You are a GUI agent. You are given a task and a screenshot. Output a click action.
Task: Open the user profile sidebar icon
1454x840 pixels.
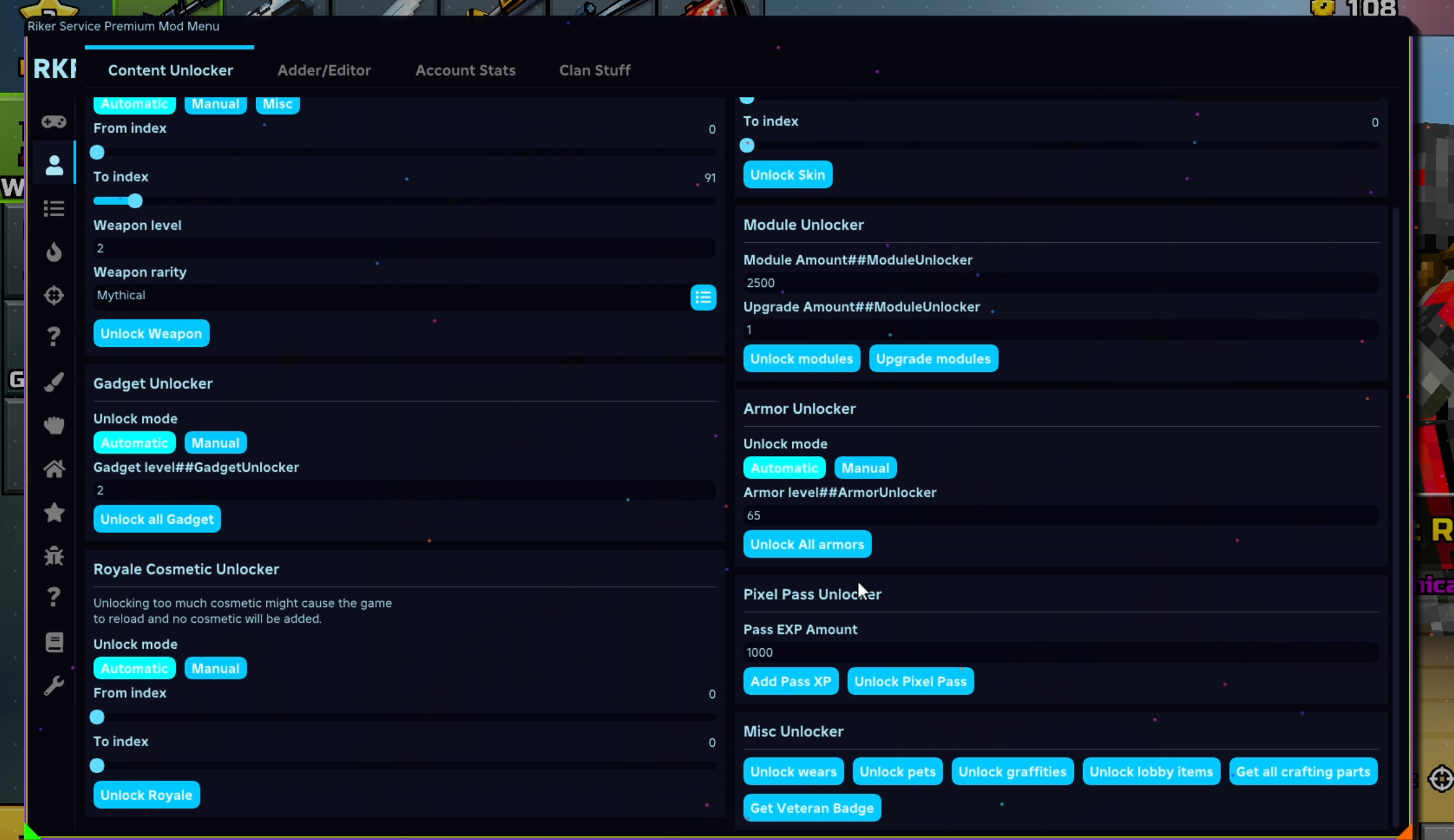[x=54, y=165]
